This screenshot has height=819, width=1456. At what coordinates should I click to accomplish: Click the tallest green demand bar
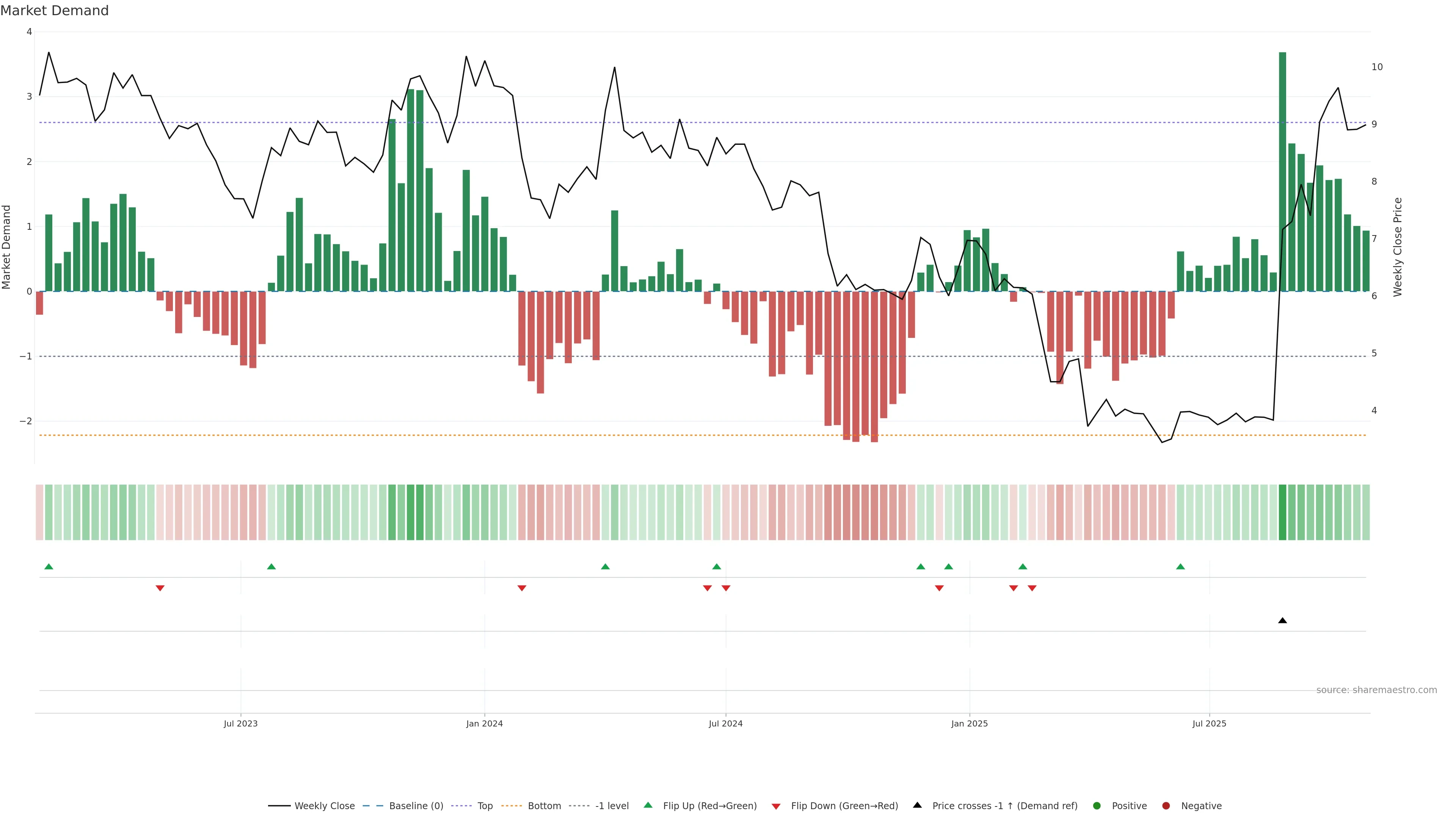point(1282,169)
